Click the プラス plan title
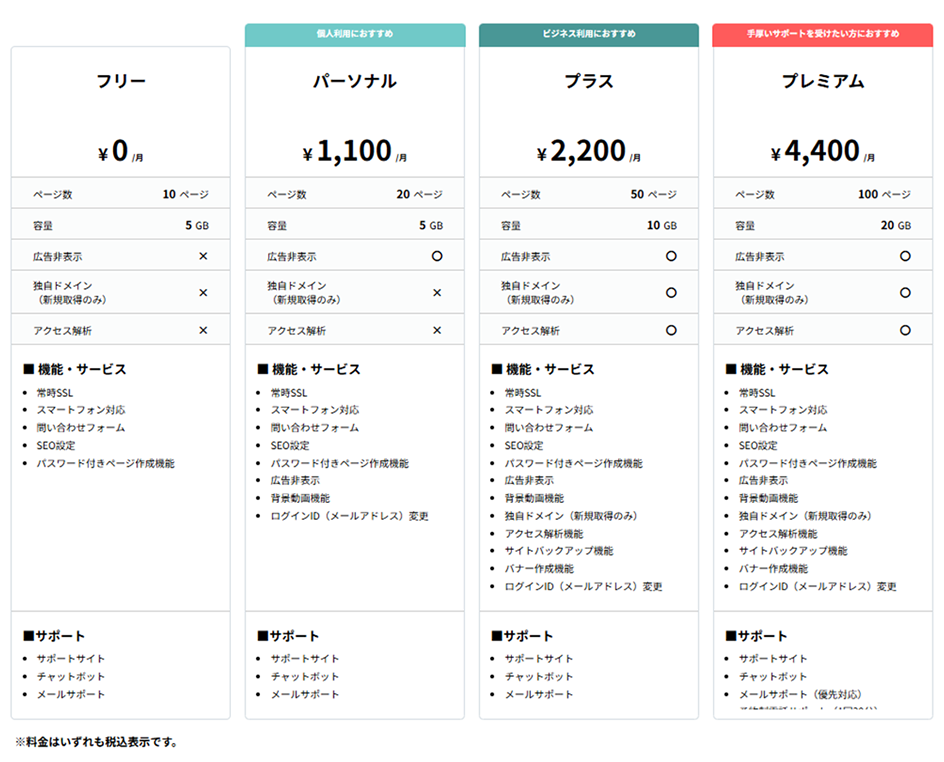Screen dimensions: 944x762 coord(589,81)
